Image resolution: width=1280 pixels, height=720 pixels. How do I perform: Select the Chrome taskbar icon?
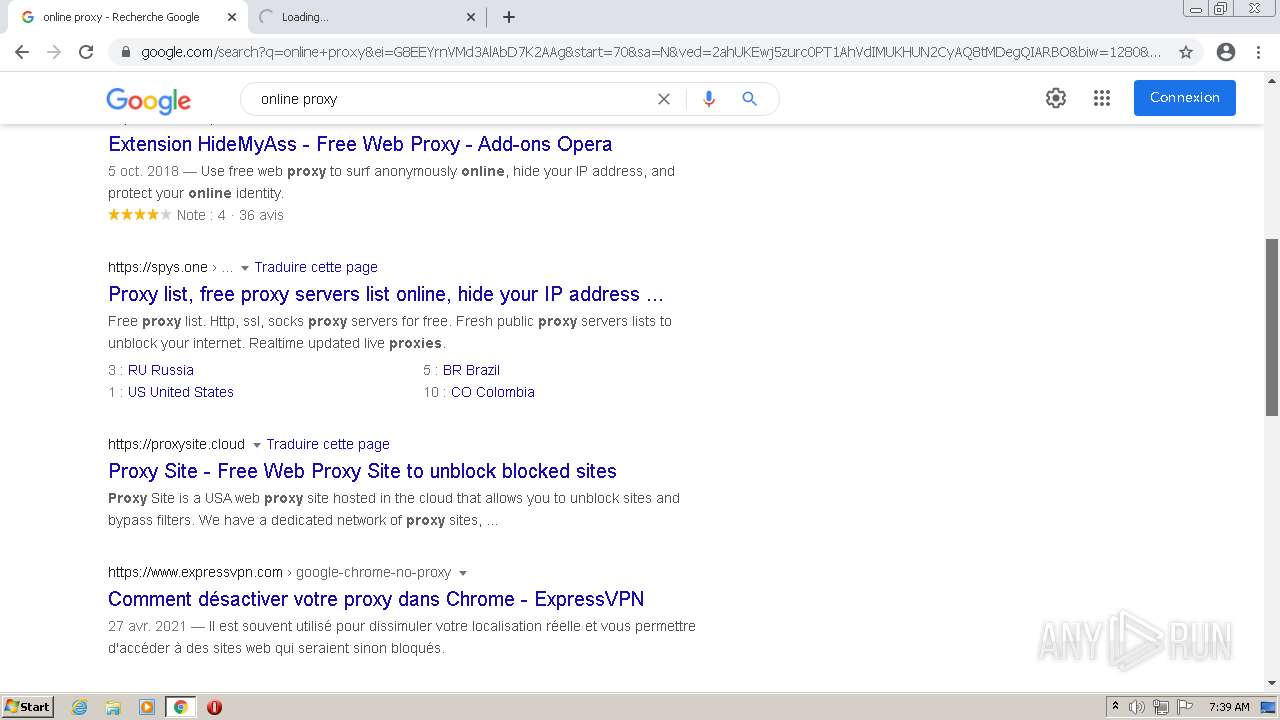coord(180,707)
